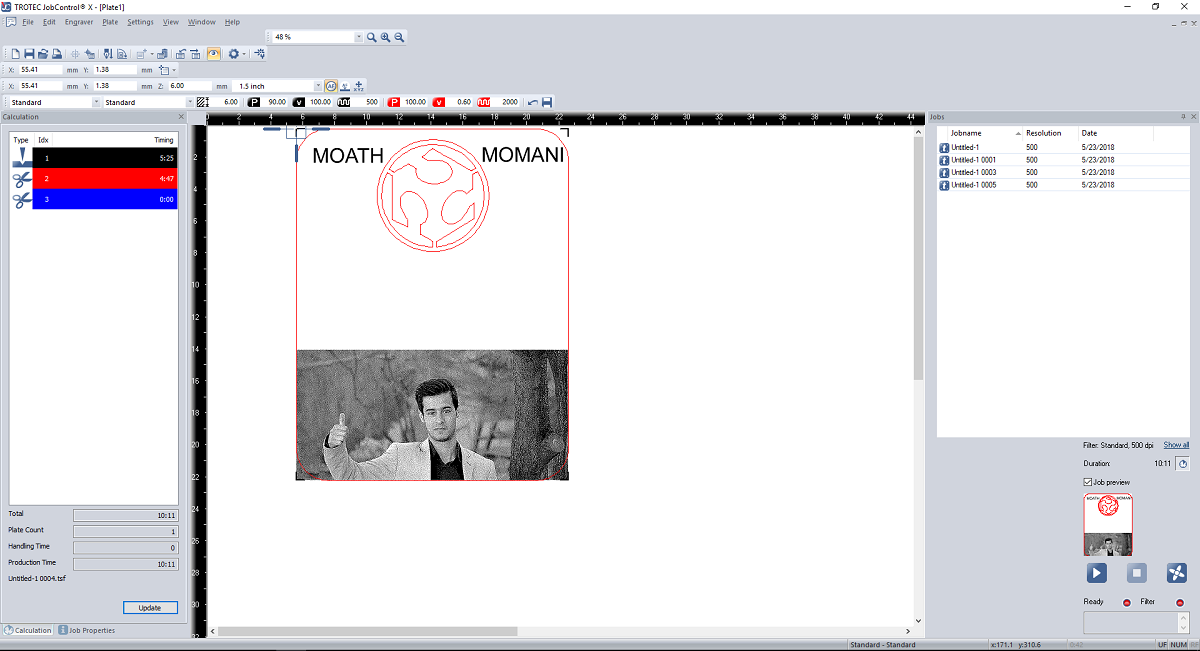Close the Calculation panel

(181, 117)
